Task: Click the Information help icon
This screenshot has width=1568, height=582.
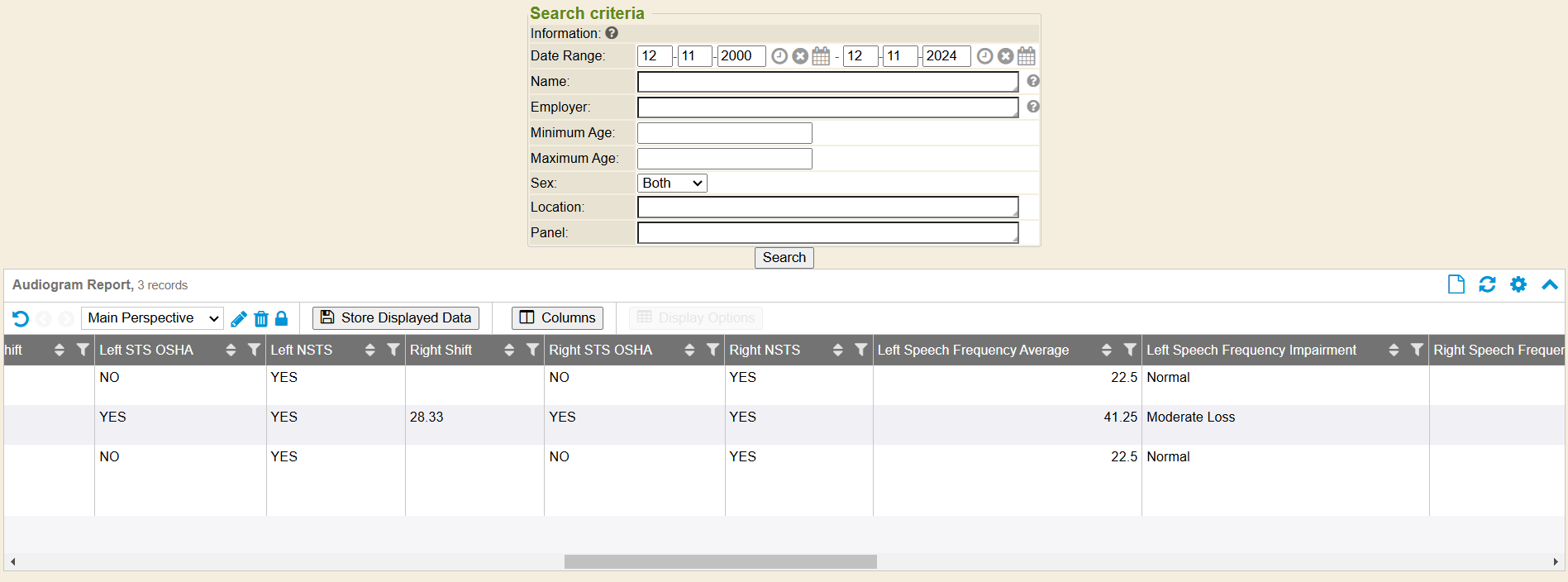Action: coord(612,33)
